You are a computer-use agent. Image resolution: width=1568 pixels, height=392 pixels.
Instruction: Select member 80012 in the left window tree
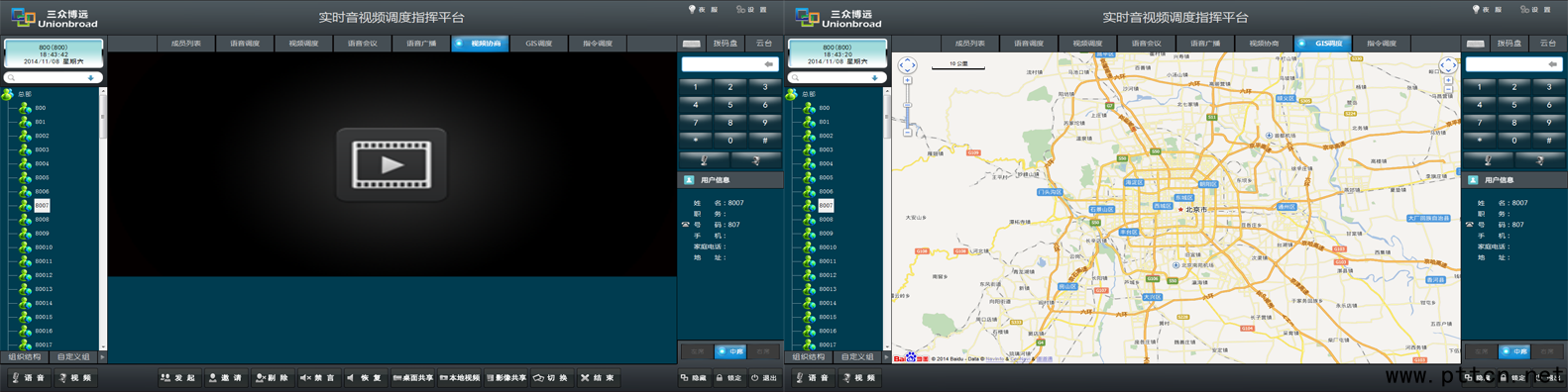coord(44,275)
